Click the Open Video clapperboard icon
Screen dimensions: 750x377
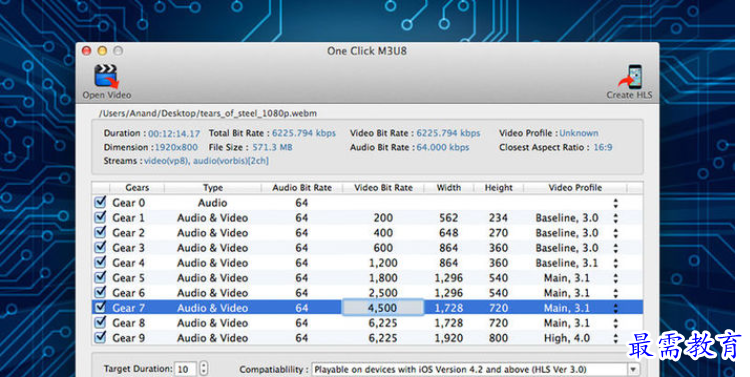(106, 77)
